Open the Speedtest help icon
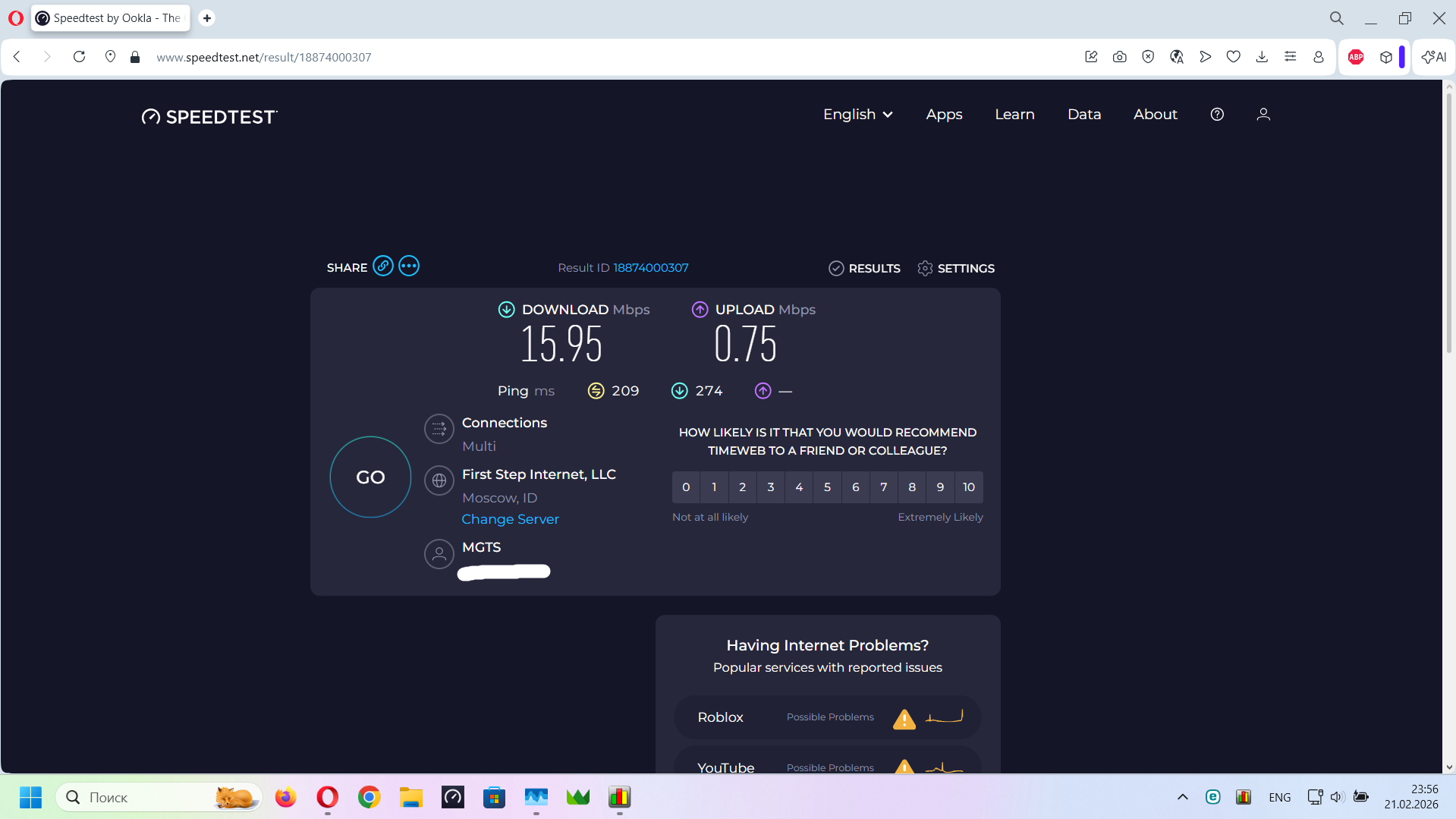Screen dimensions: 1456x819 [x=1217, y=115]
